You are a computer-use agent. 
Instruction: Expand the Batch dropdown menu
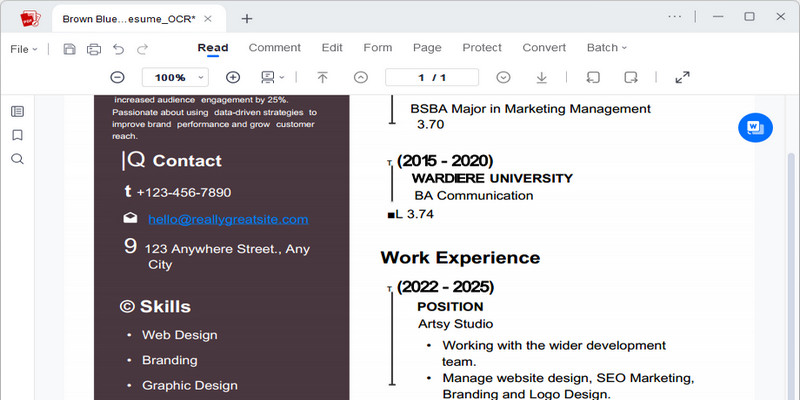[x=607, y=48]
